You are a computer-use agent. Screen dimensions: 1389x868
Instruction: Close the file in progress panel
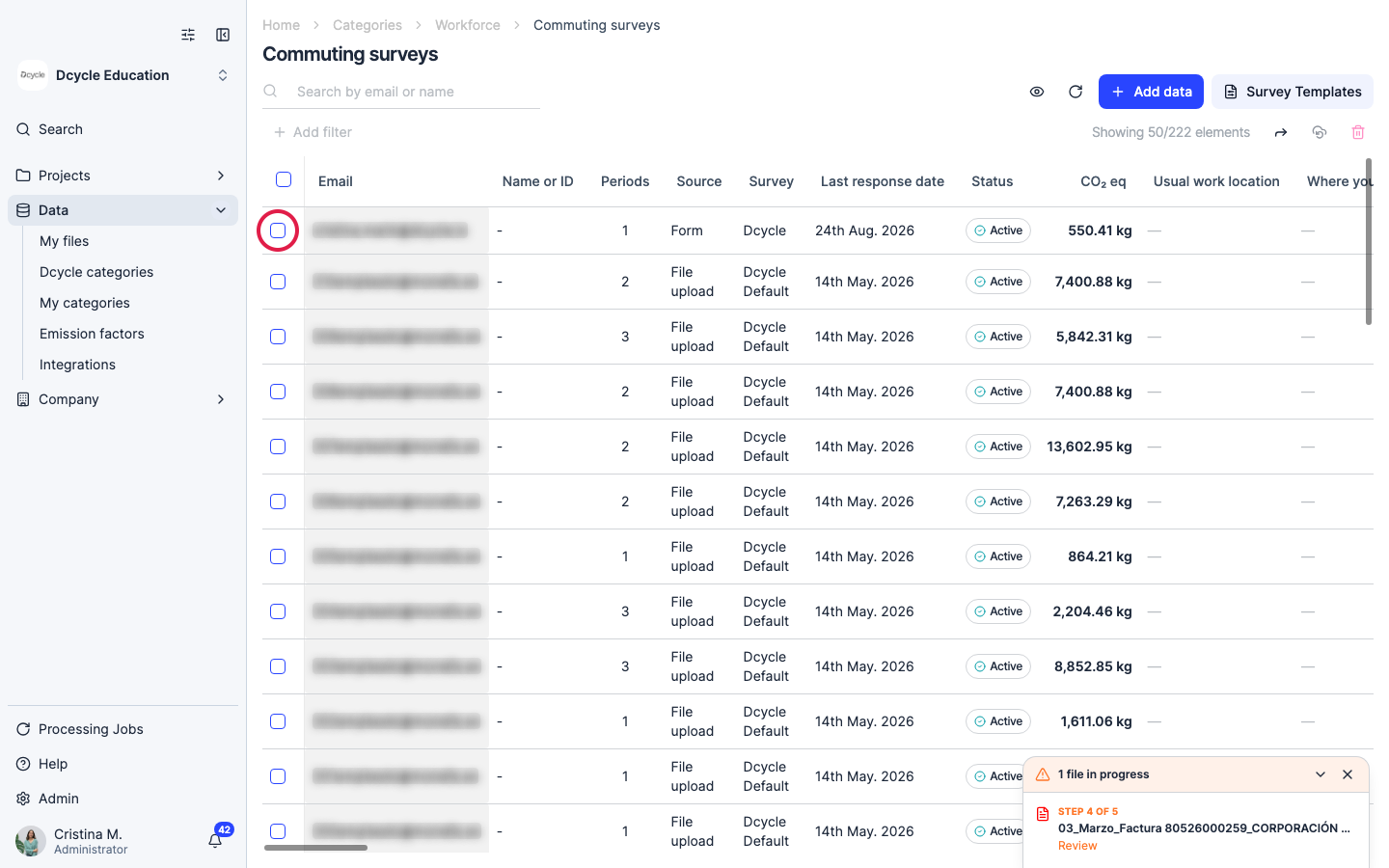coord(1348,774)
